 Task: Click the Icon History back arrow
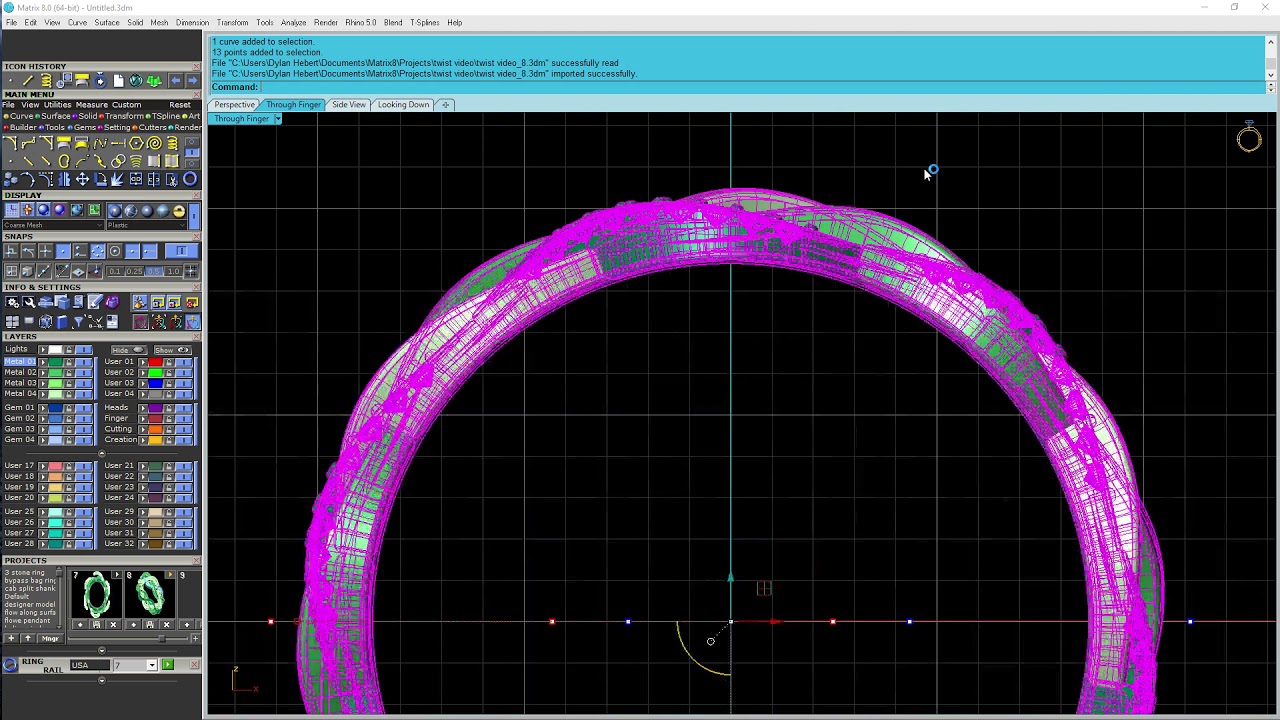[176, 80]
